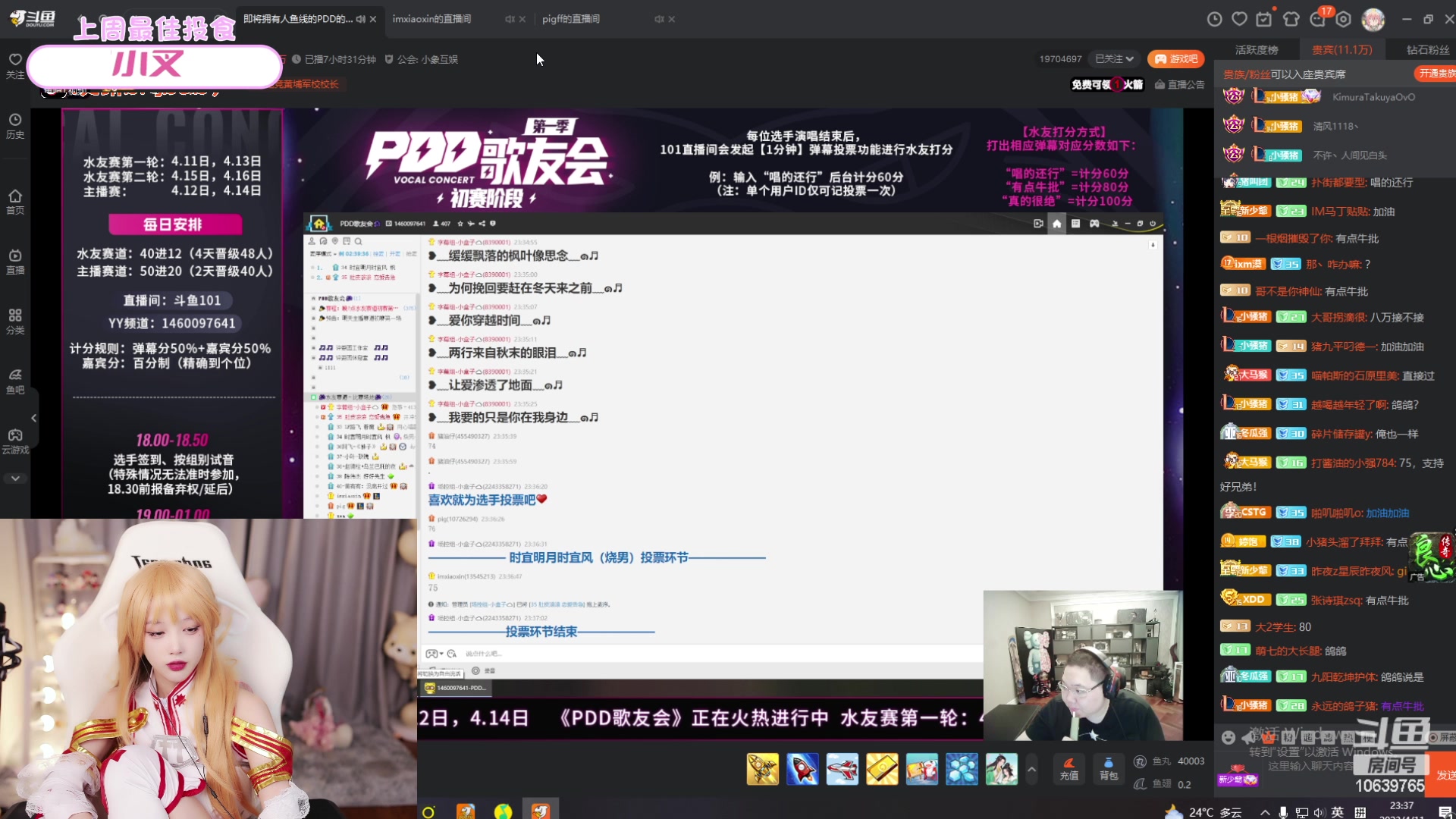Screen dimensions: 1456x819
Task: Open 历史 watch history in sidebar
Action: click(x=15, y=126)
